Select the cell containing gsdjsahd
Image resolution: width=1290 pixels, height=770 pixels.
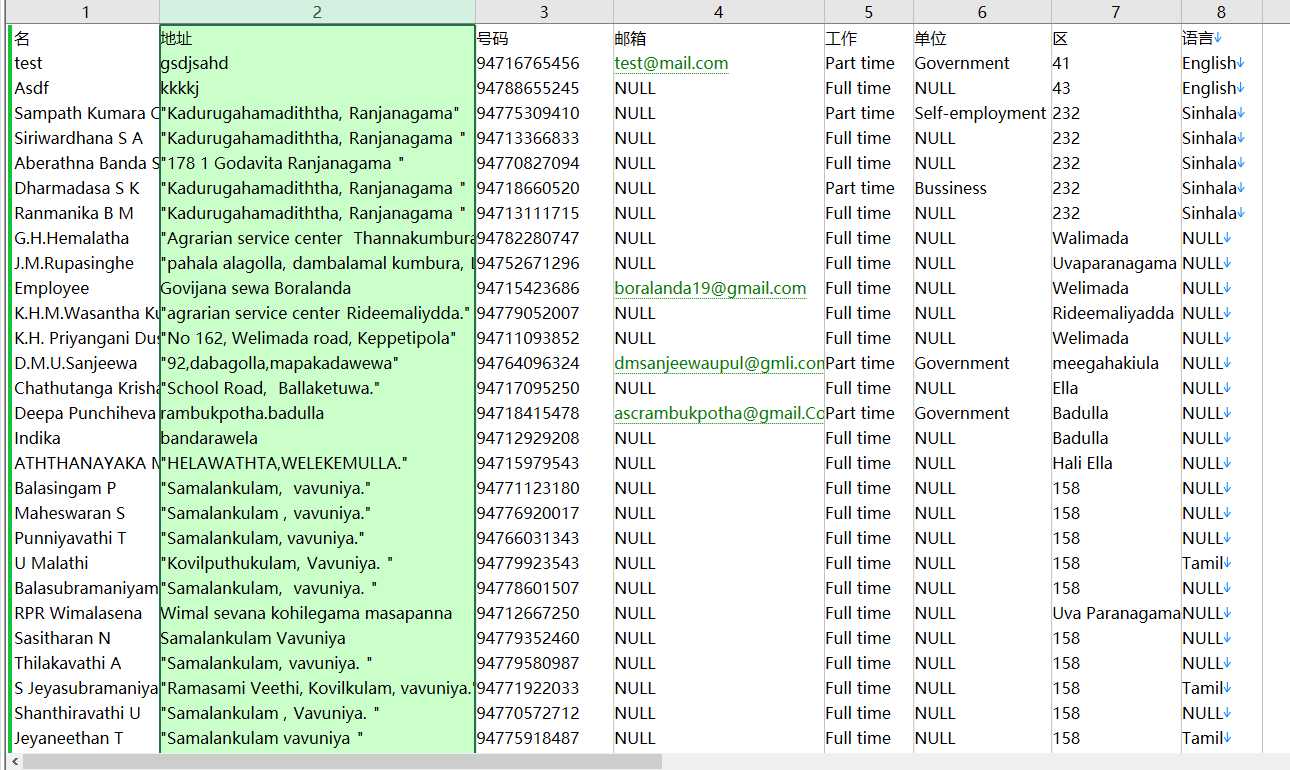click(317, 63)
